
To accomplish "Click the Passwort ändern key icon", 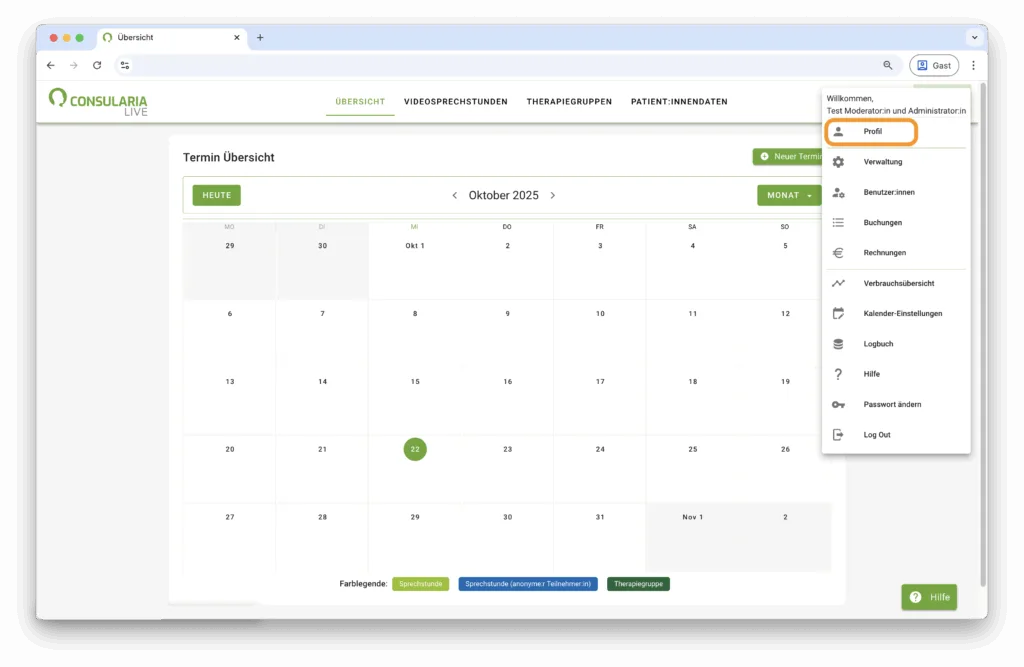I will coord(838,405).
